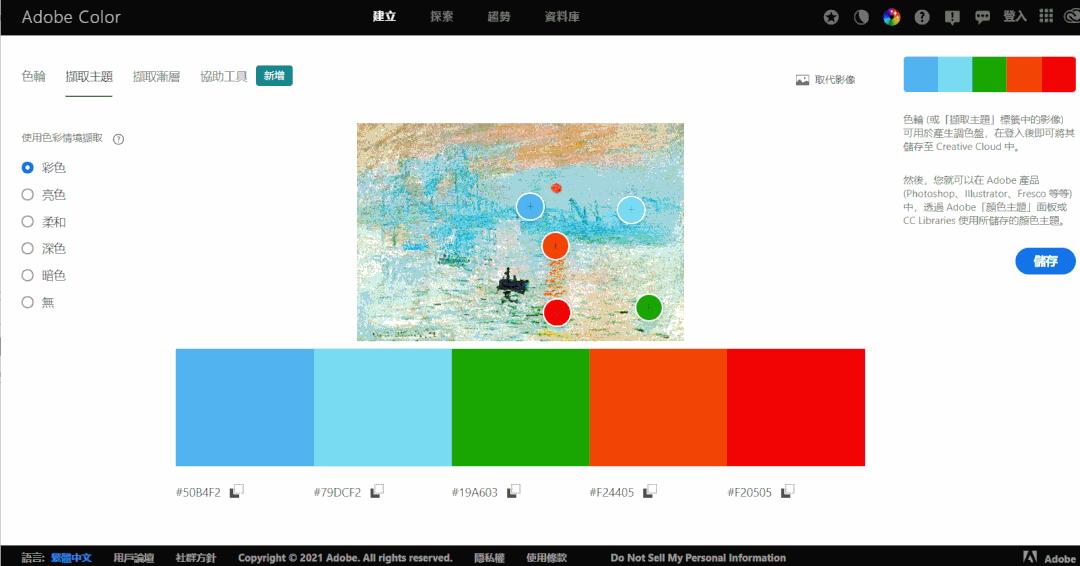Click the blue color picker marker on painting
1080x566 pixels.
pyautogui.click(x=530, y=207)
